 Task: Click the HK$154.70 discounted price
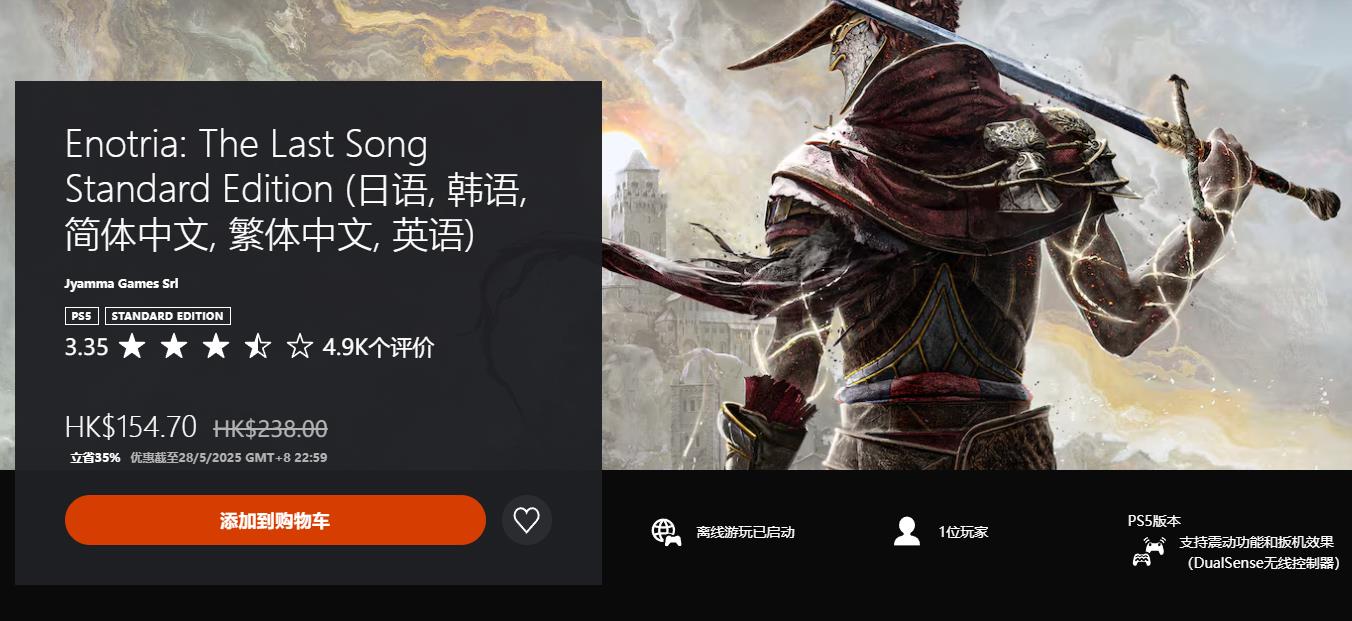click(x=131, y=427)
